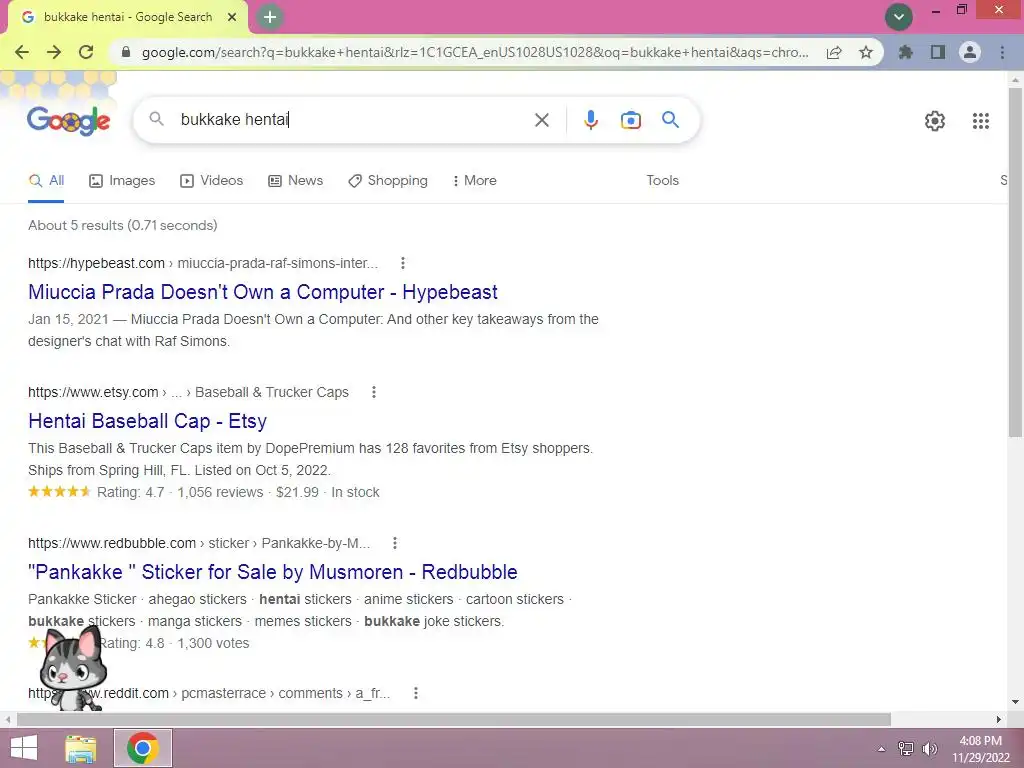Image resolution: width=1024 pixels, height=768 pixels.
Task: Open the search Tools options
Action: (x=662, y=180)
